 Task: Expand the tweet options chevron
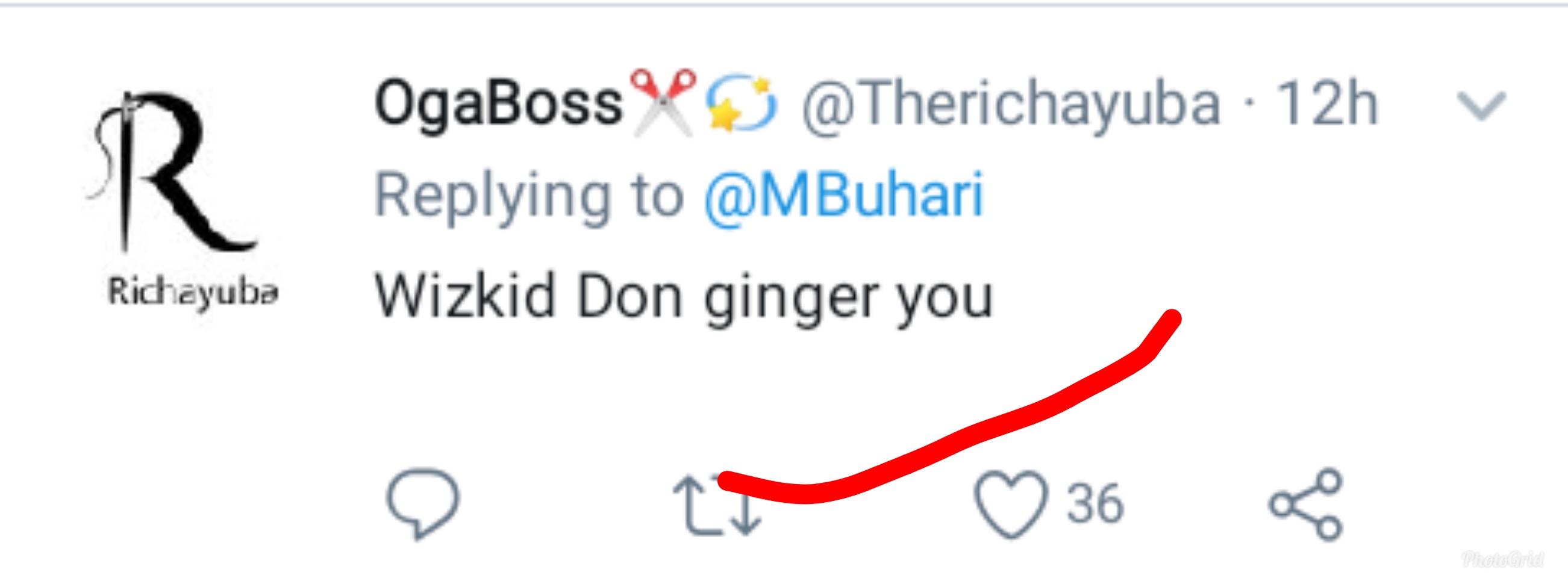[x=1481, y=106]
